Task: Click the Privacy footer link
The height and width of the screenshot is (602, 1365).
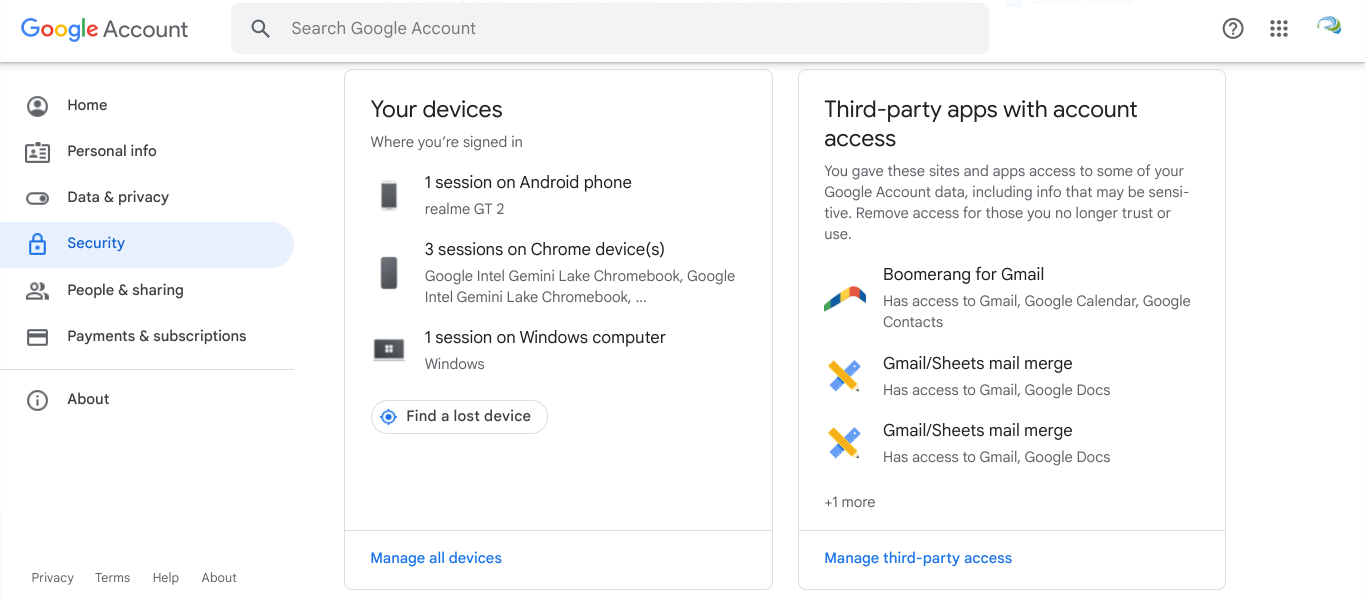Action: point(53,578)
